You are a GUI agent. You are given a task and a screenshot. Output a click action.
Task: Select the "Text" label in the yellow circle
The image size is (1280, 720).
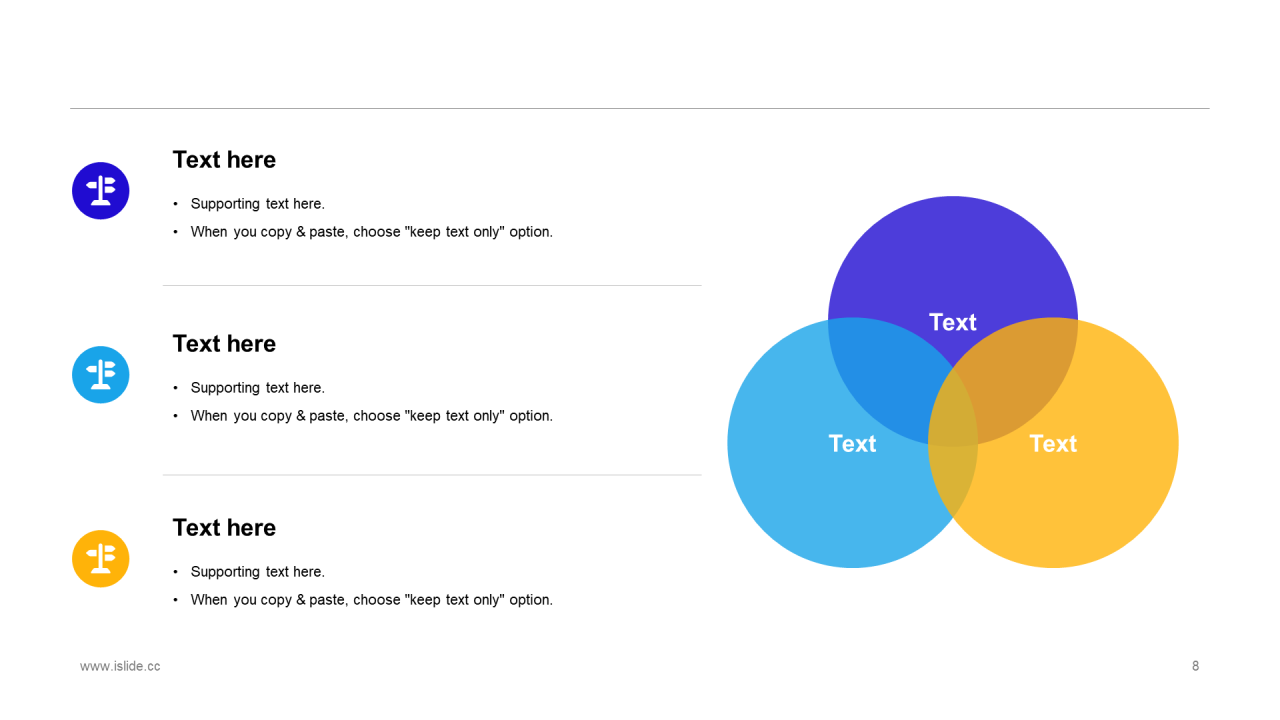1053,443
